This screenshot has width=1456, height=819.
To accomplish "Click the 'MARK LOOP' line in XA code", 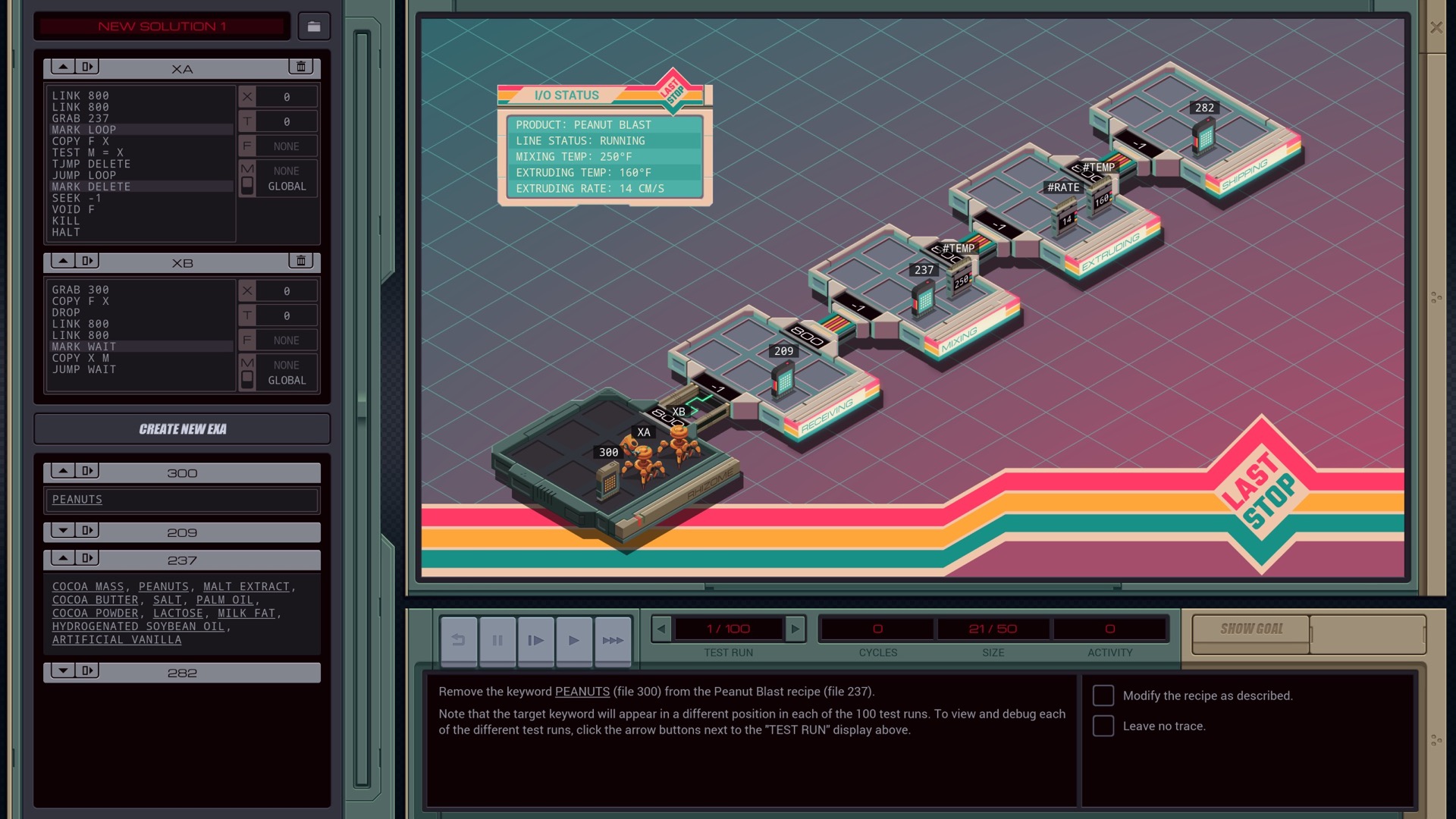I will point(141,130).
